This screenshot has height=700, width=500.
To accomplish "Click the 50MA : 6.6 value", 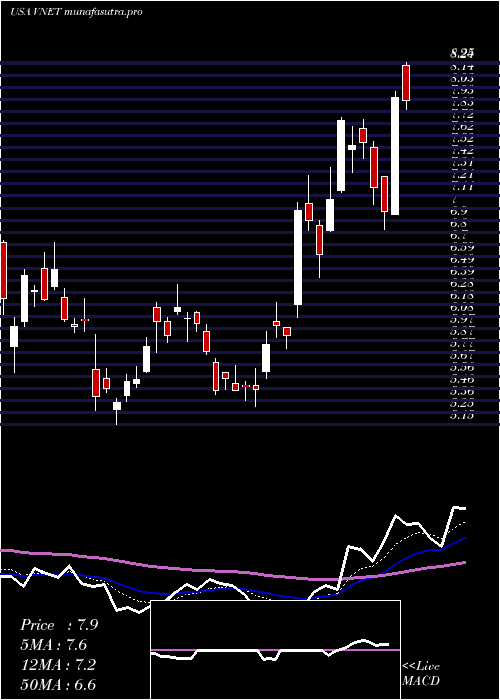I will (58, 685).
